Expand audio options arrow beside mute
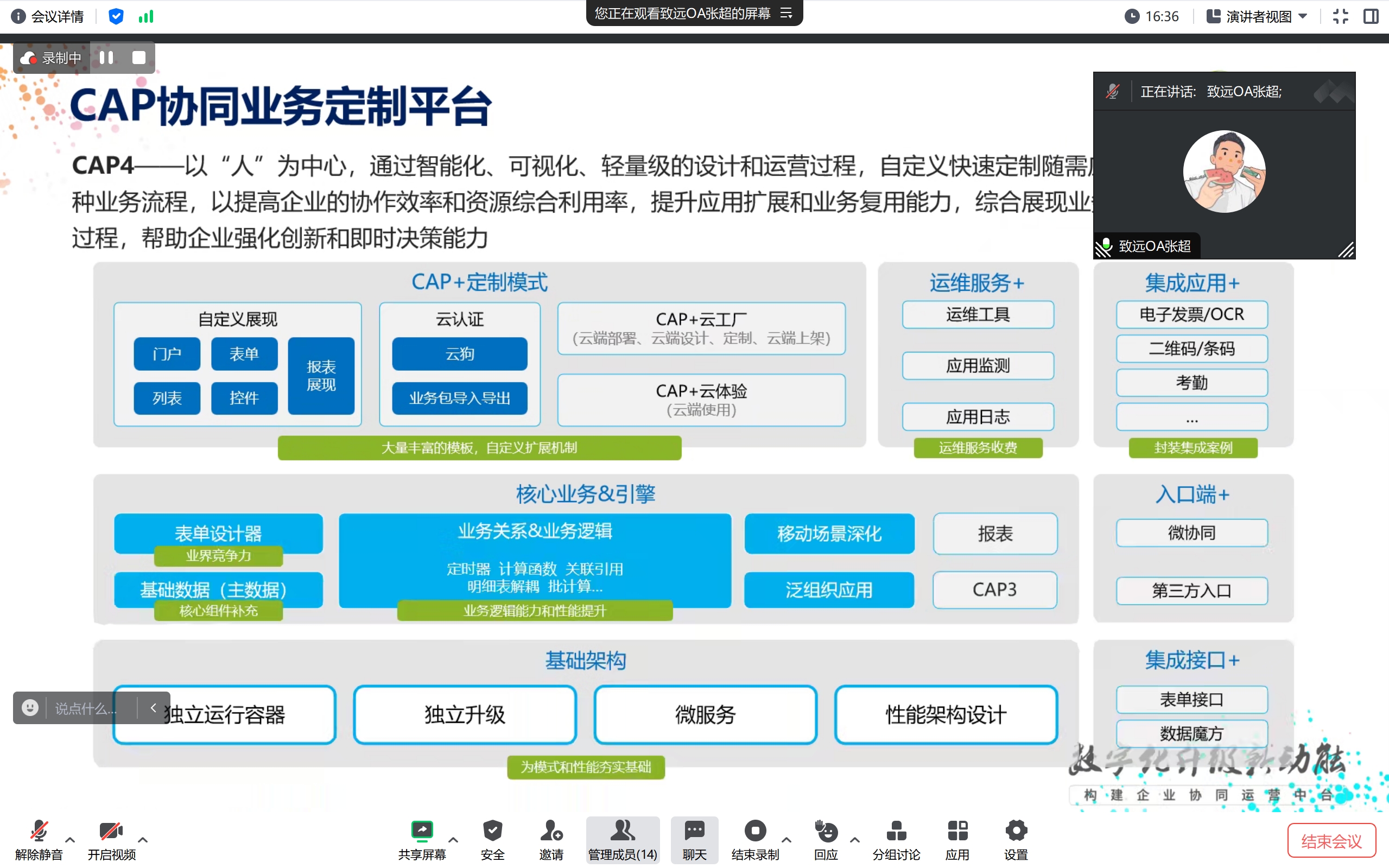Image resolution: width=1389 pixels, height=868 pixels. pos(70,839)
